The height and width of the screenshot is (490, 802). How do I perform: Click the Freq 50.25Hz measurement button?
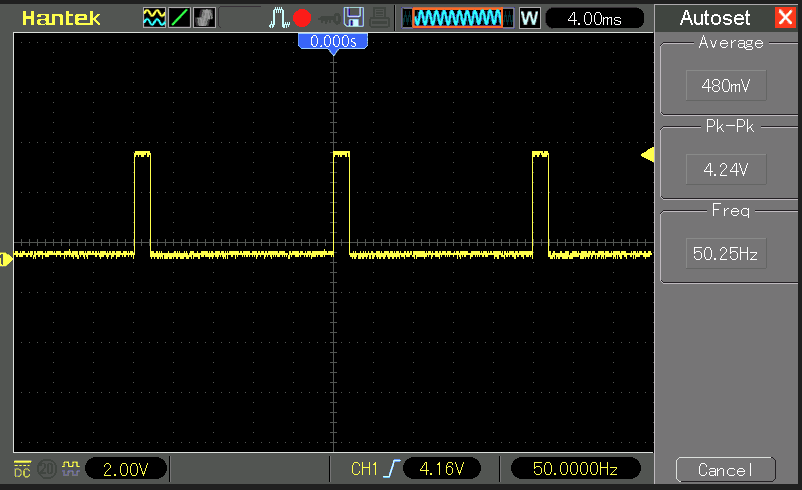coord(726,254)
